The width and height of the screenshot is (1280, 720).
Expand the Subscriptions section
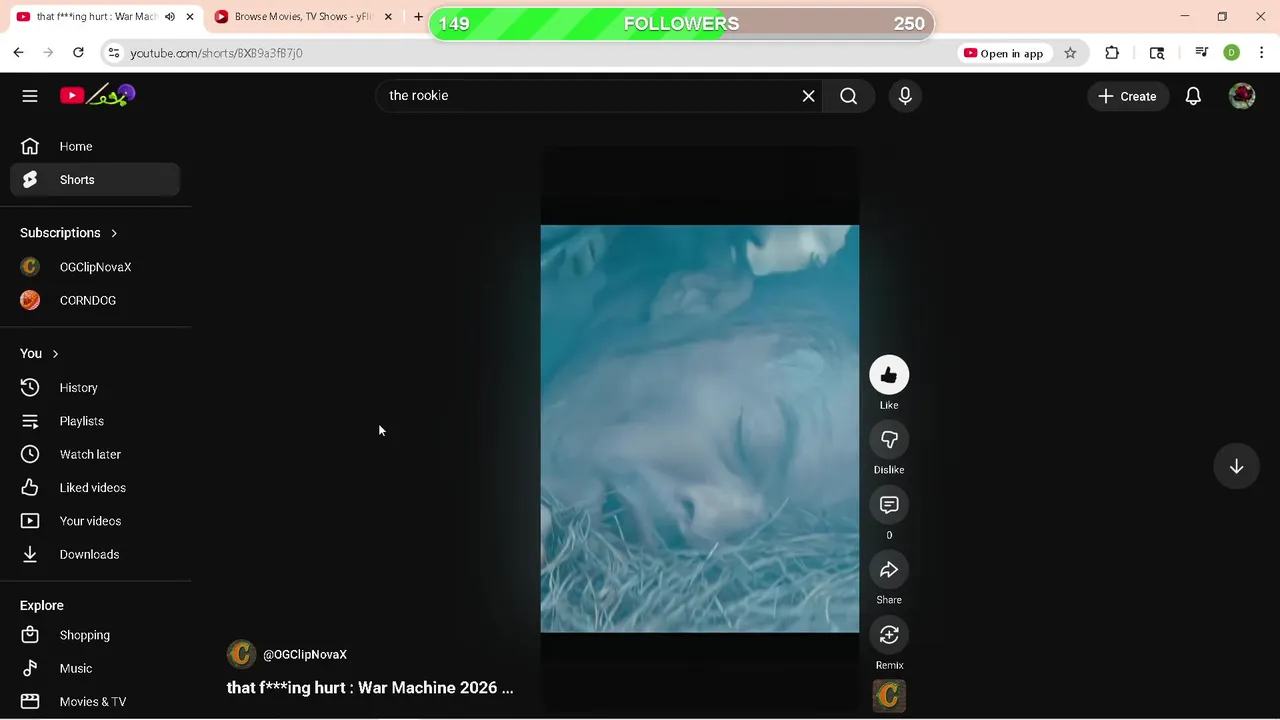pos(69,233)
